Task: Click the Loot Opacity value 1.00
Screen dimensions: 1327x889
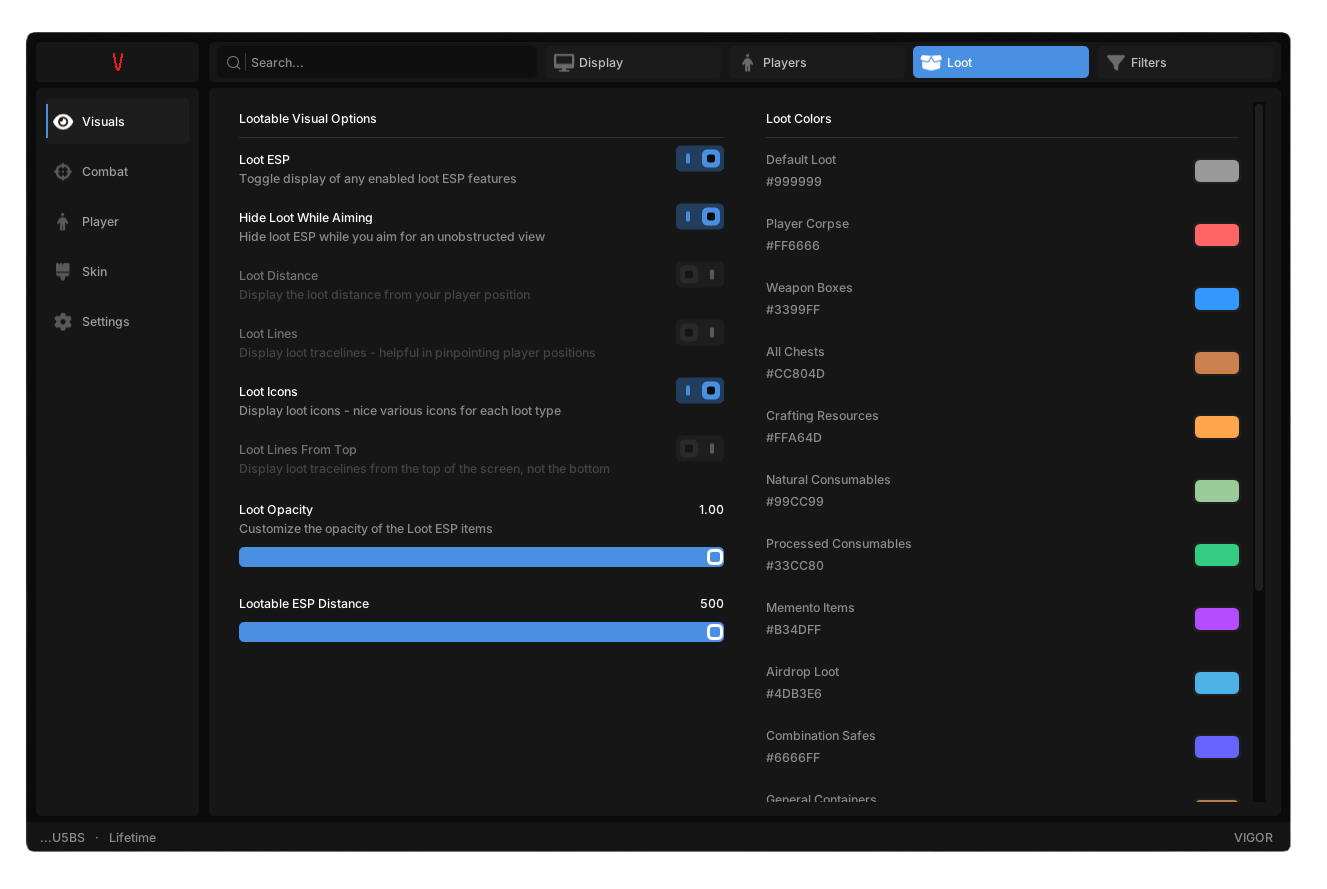Action: pyautogui.click(x=711, y=510)
